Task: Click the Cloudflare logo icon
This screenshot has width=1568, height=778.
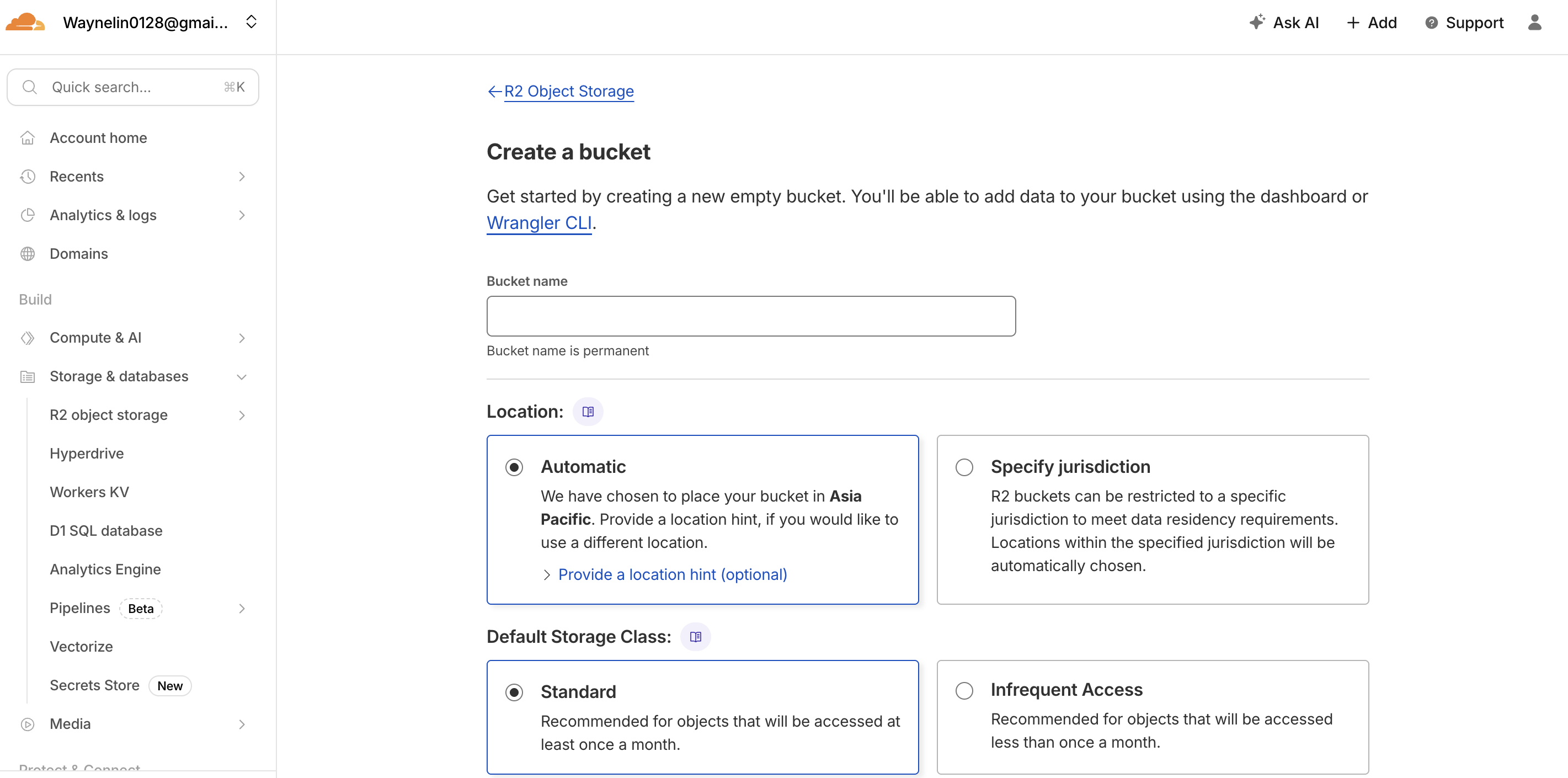Action: point(25,23)
